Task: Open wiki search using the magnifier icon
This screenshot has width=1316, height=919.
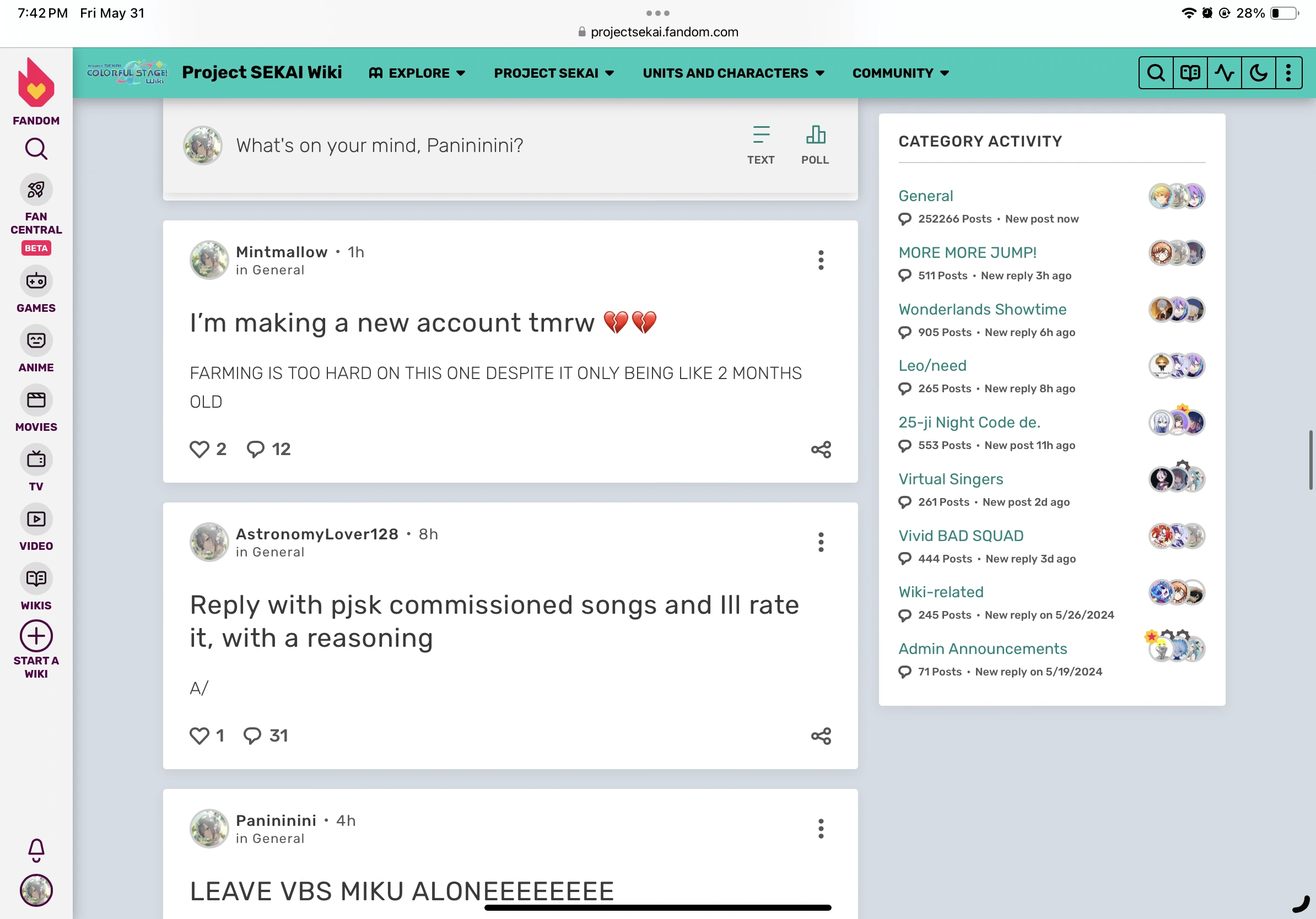Action: 1156,73
